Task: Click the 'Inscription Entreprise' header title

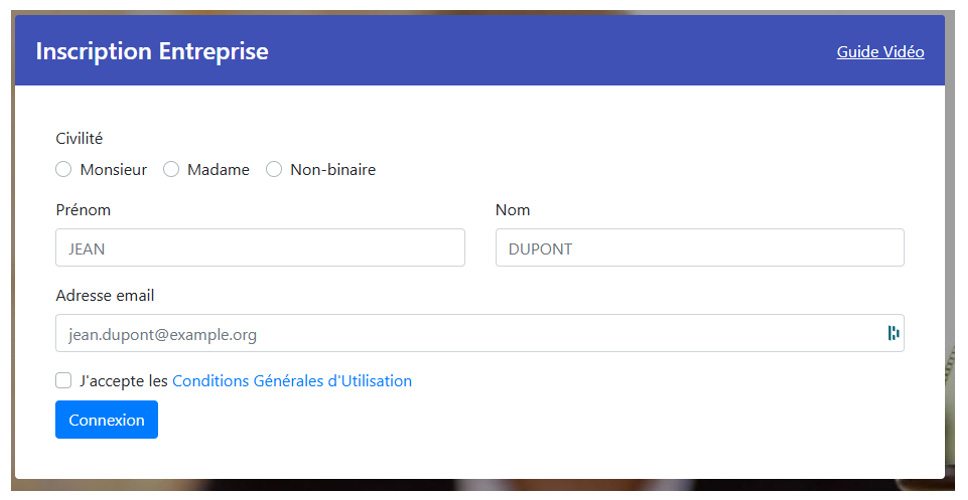Action: point(152,51)
